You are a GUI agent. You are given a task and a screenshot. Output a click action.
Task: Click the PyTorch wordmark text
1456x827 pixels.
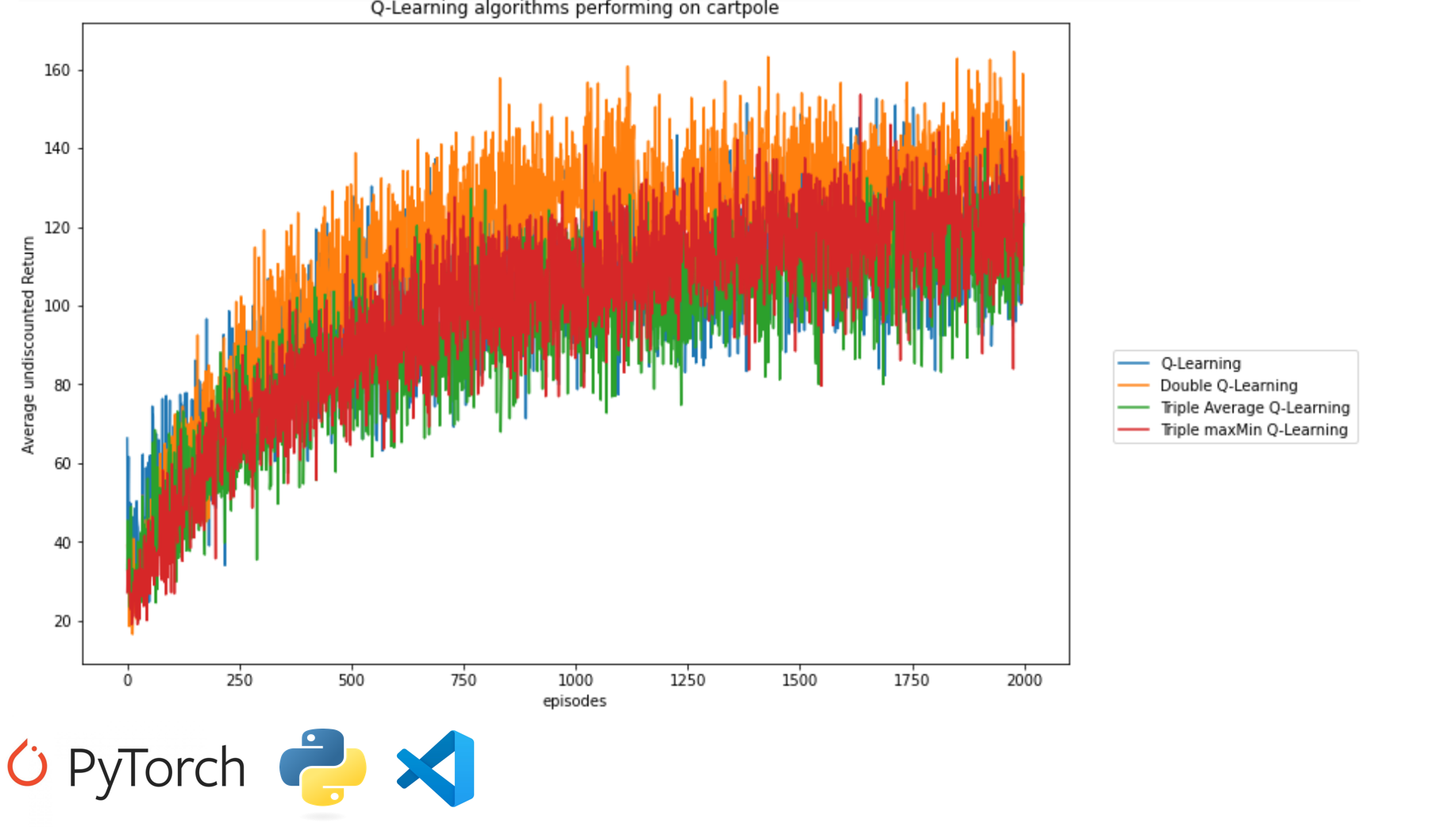[156, 768]
